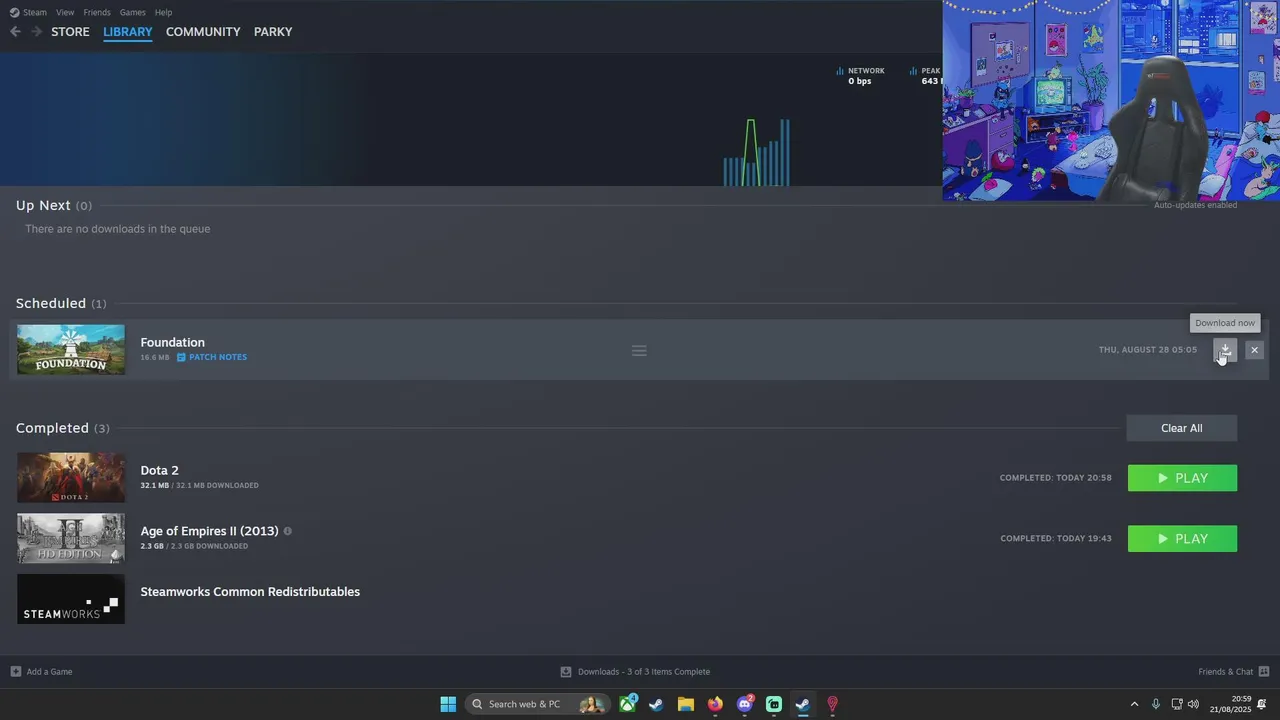1280x720 pixels.
Task: Open Friends & Chat
Action: tap(1234, 672)
